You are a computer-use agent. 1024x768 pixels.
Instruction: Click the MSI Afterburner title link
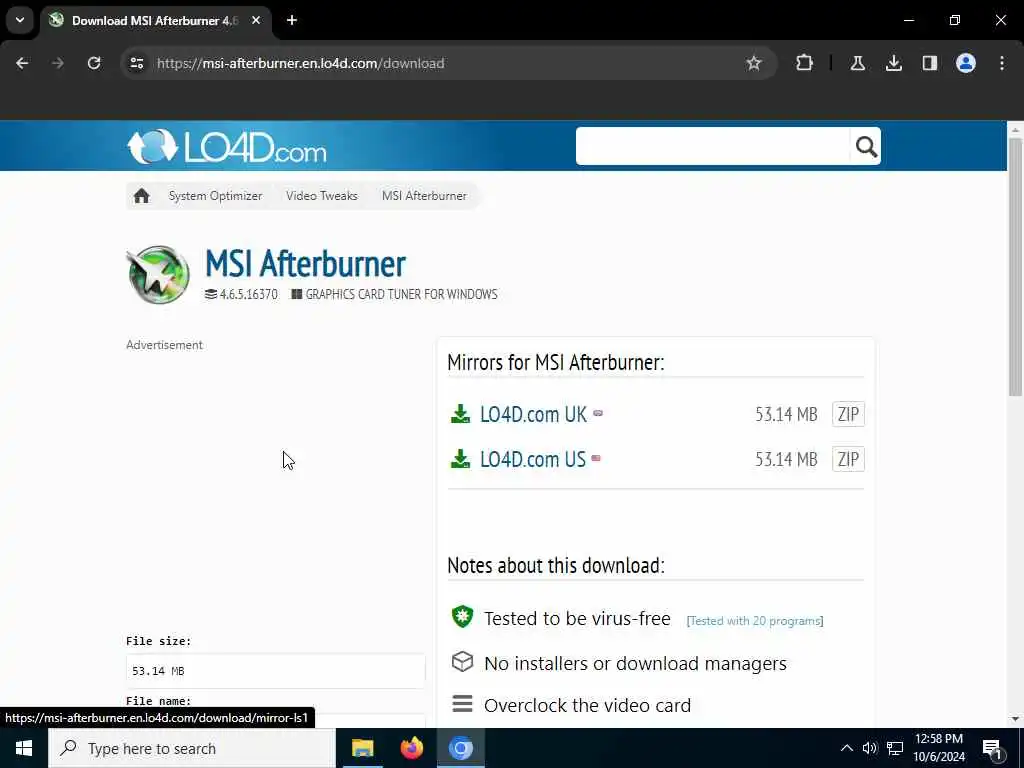[x=305, y=264]
